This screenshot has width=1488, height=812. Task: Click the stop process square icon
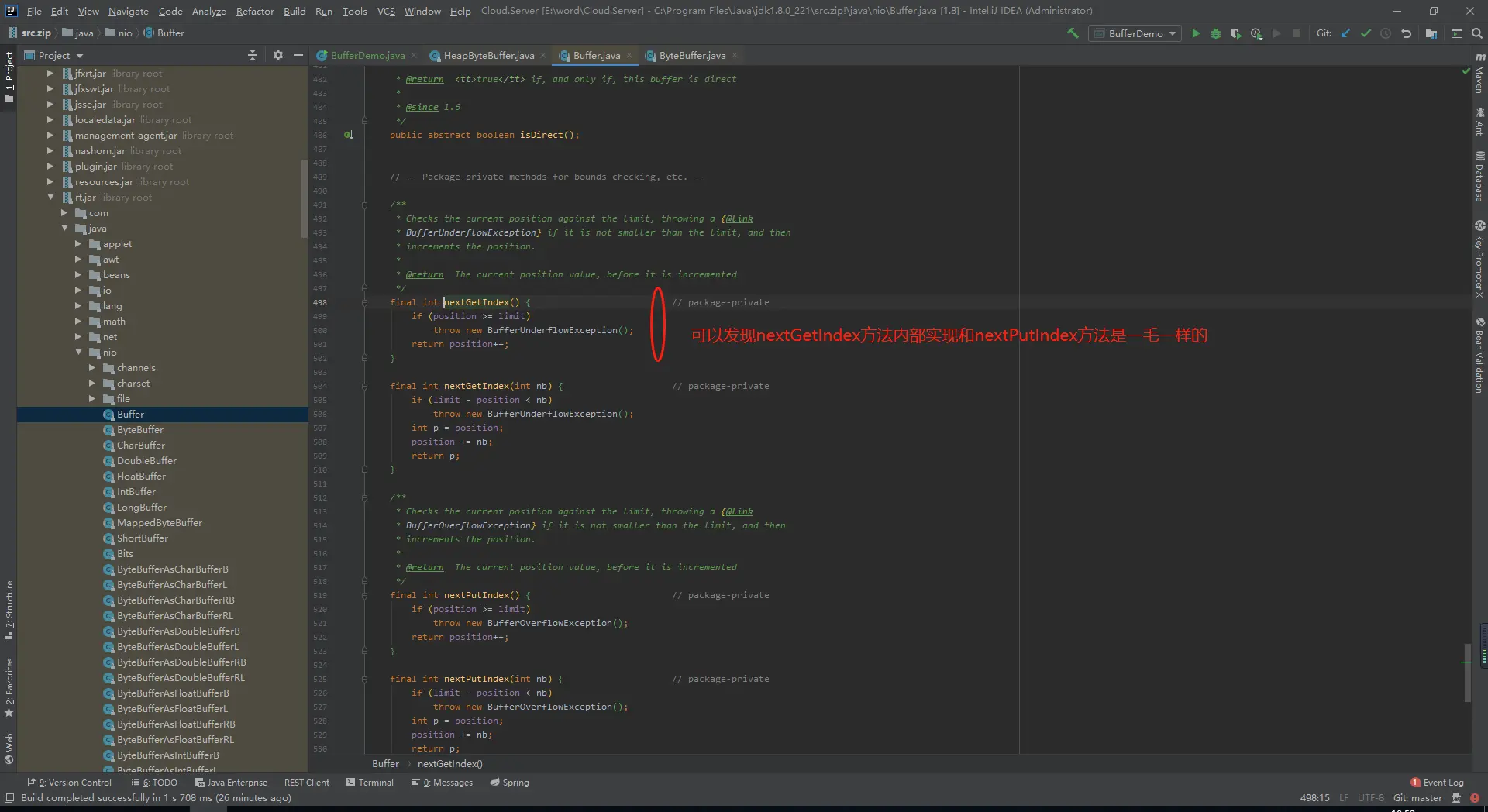[1296, 33]
